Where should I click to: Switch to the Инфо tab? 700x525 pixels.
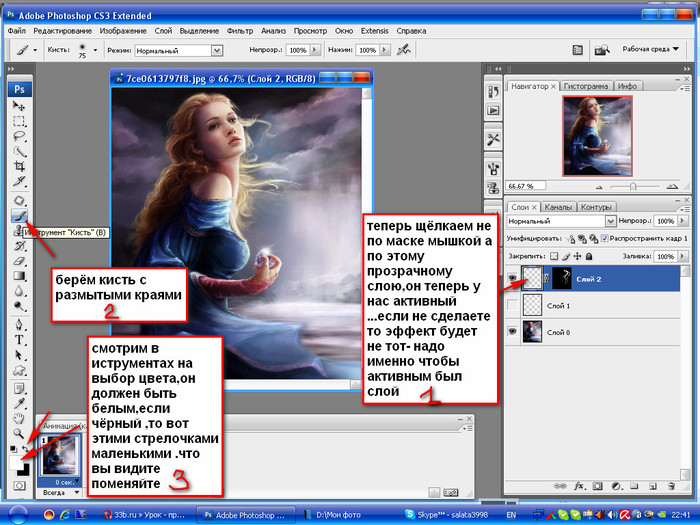pos(627,86)
